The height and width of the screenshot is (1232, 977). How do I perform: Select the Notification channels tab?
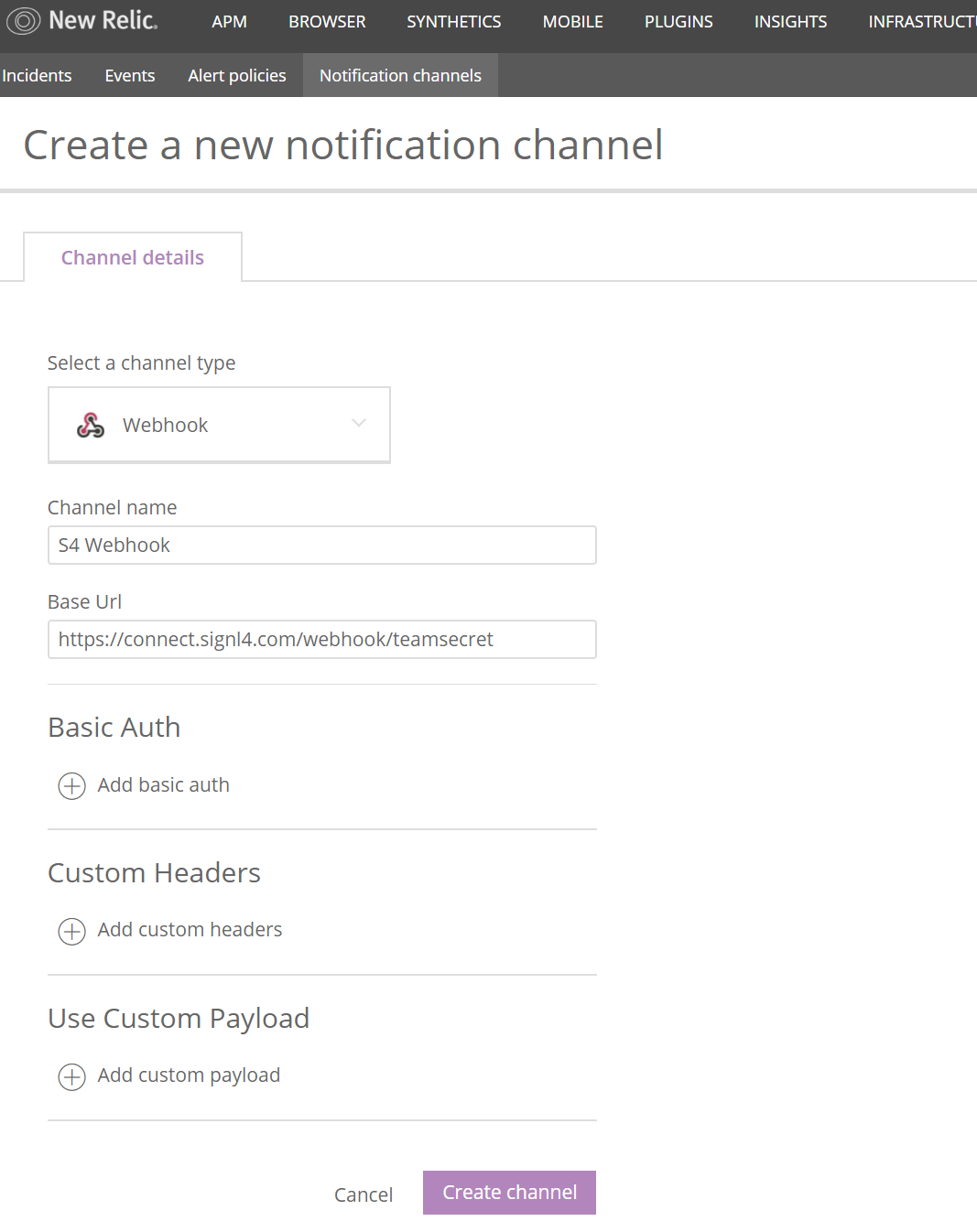(x=400, y=75)
